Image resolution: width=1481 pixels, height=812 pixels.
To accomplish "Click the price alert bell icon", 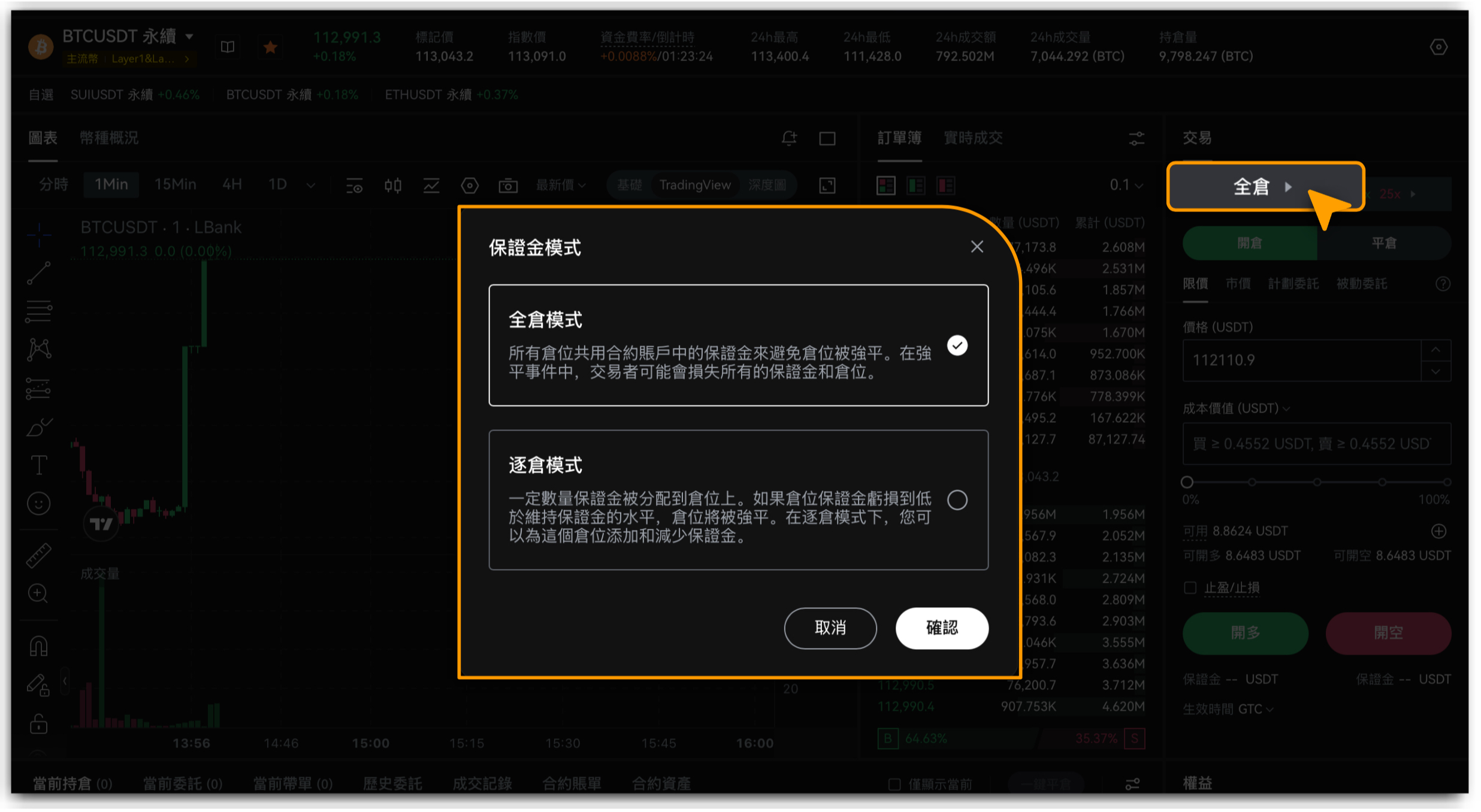I will click(789, 138).
